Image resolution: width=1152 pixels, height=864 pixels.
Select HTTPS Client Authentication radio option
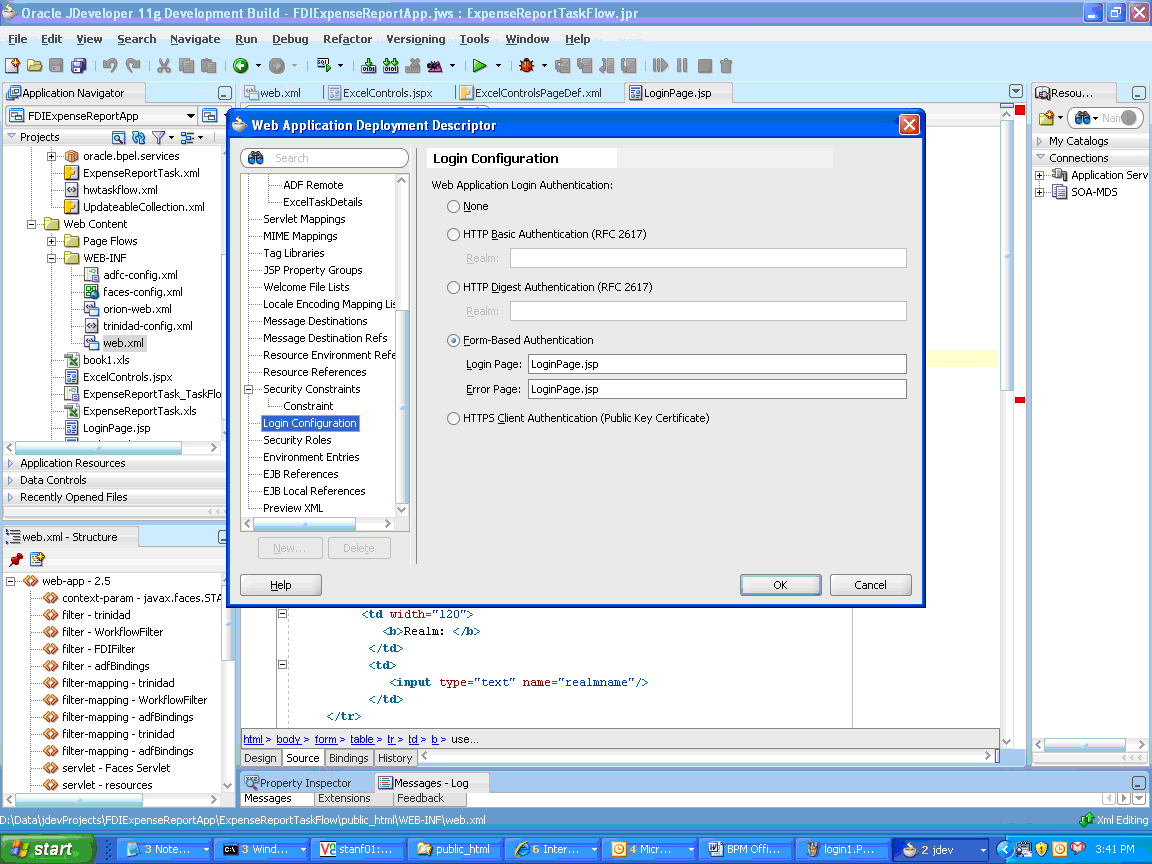pos(454,418)
